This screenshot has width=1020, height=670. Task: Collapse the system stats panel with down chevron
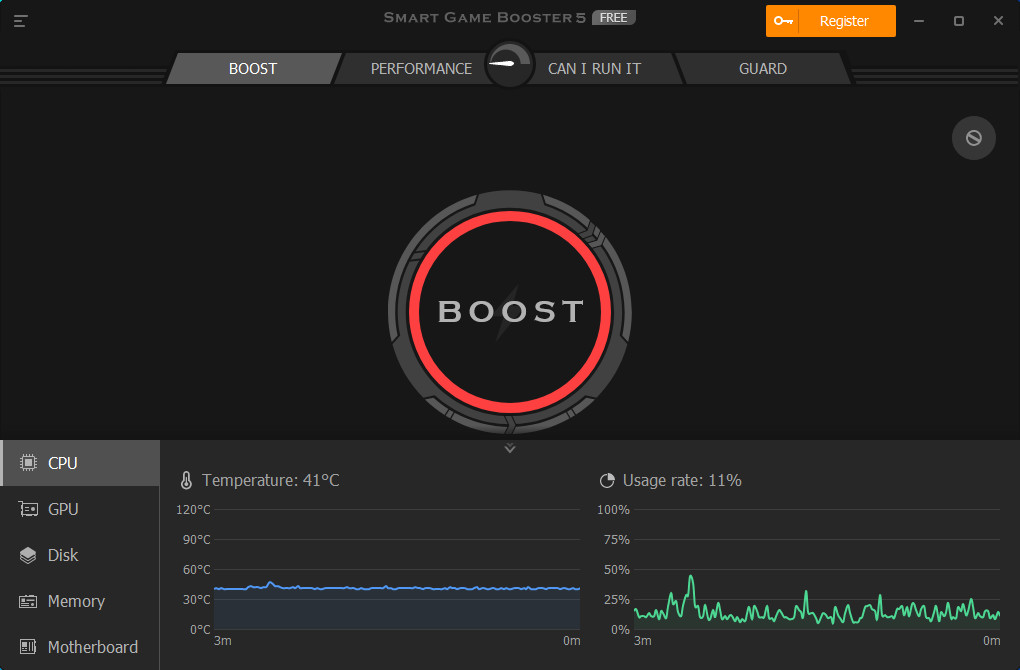pyautogui.click(x=509, y=448)
